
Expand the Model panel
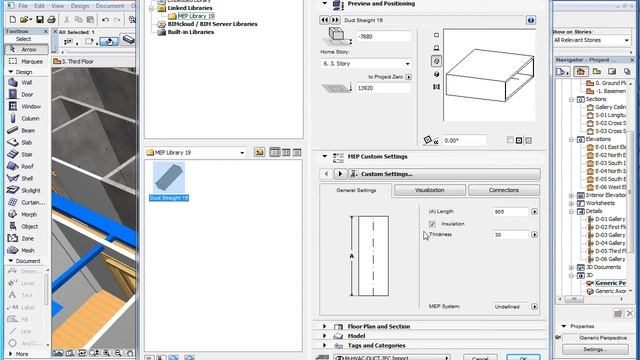pos(325,336)
